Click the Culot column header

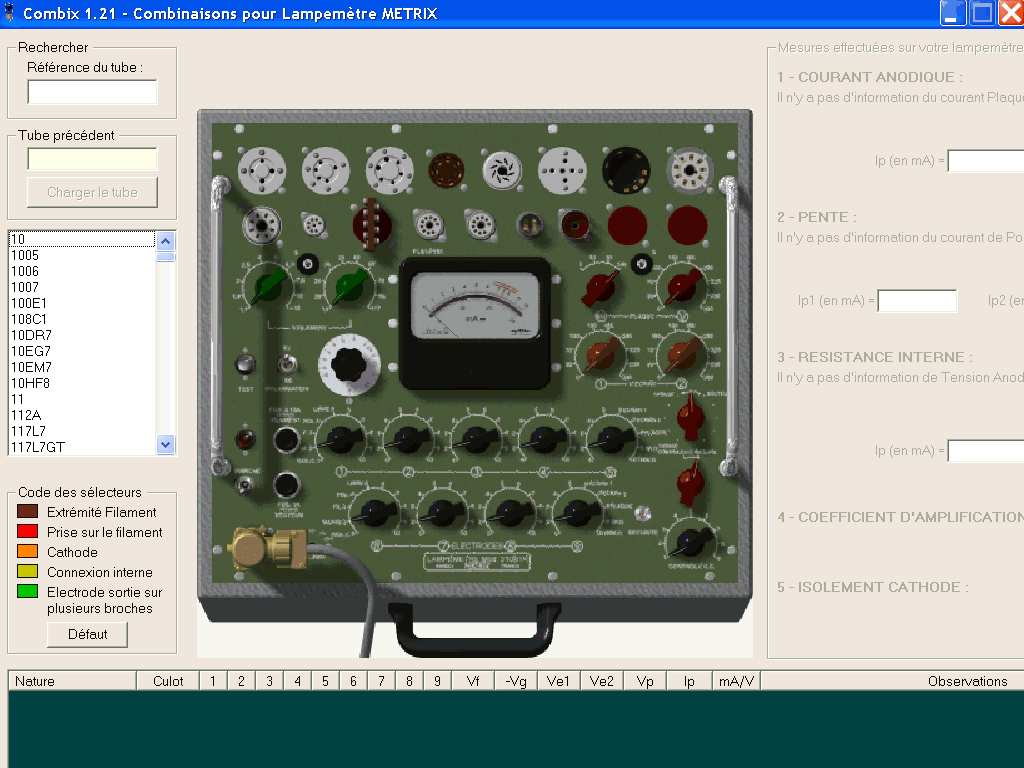click(x=168, y=681)
